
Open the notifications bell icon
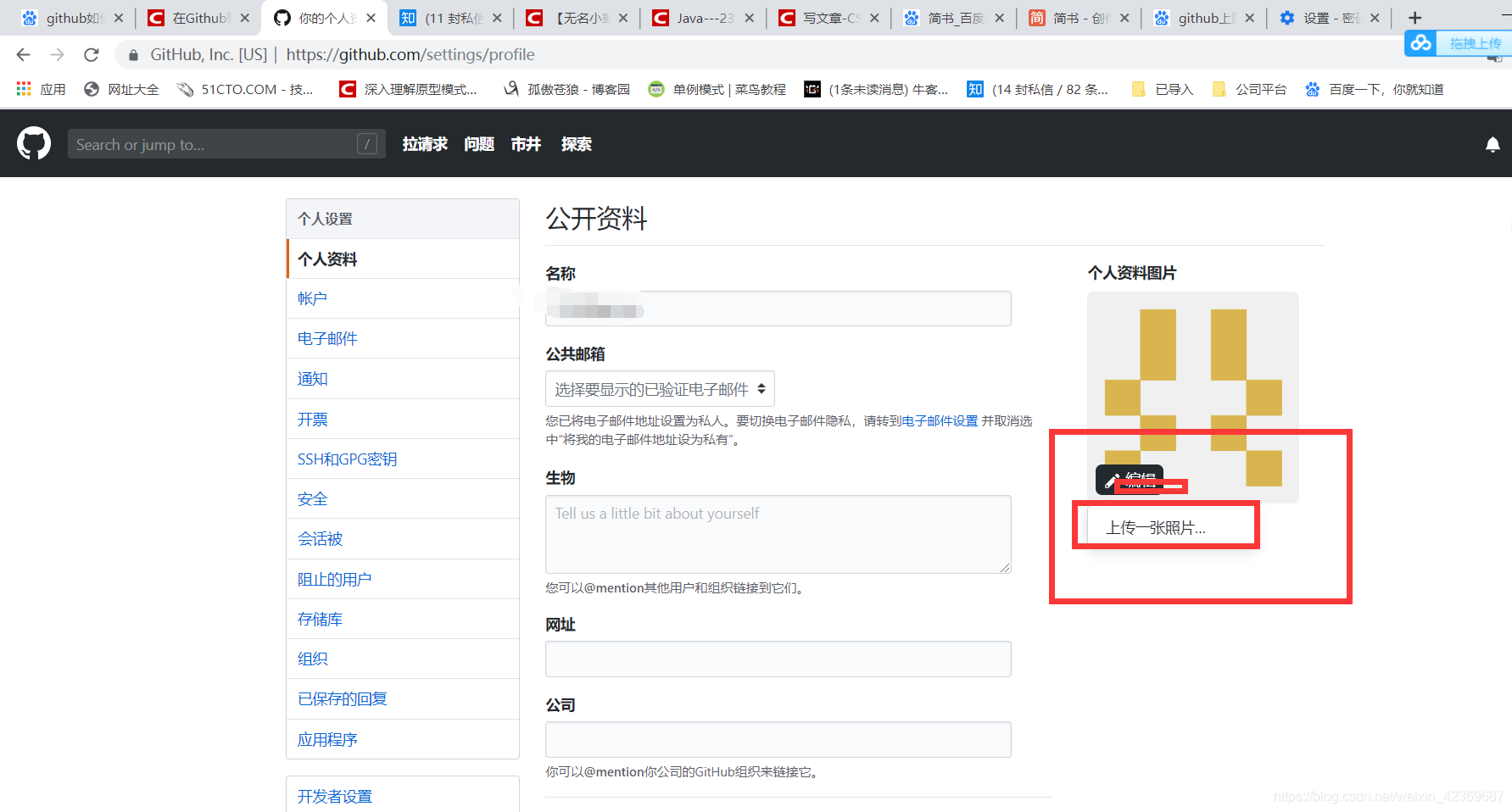point(1492,143)
